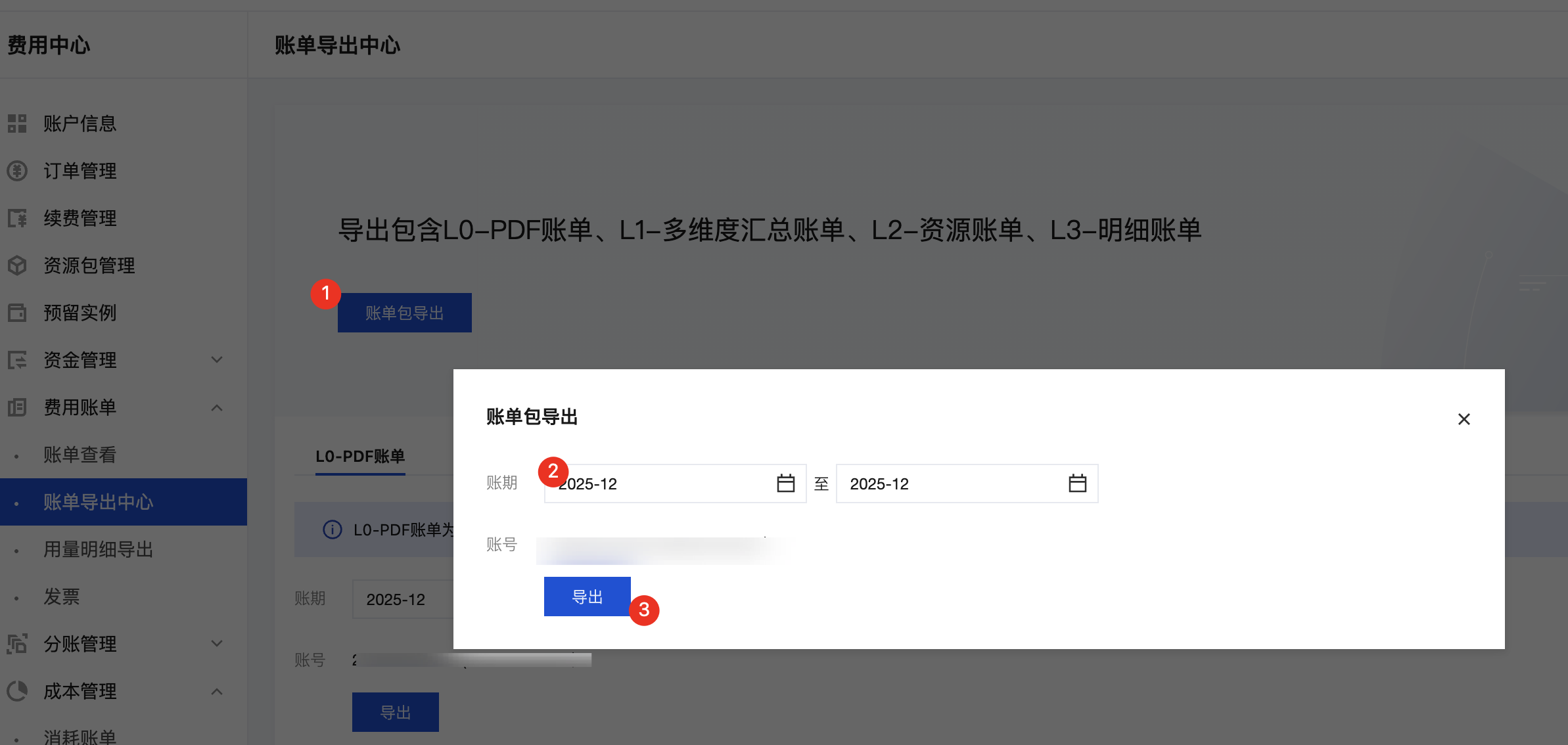Open 账单查看 in the sidebar
This screenshot has height=745, width=1568.
click(x=80, y=455)
